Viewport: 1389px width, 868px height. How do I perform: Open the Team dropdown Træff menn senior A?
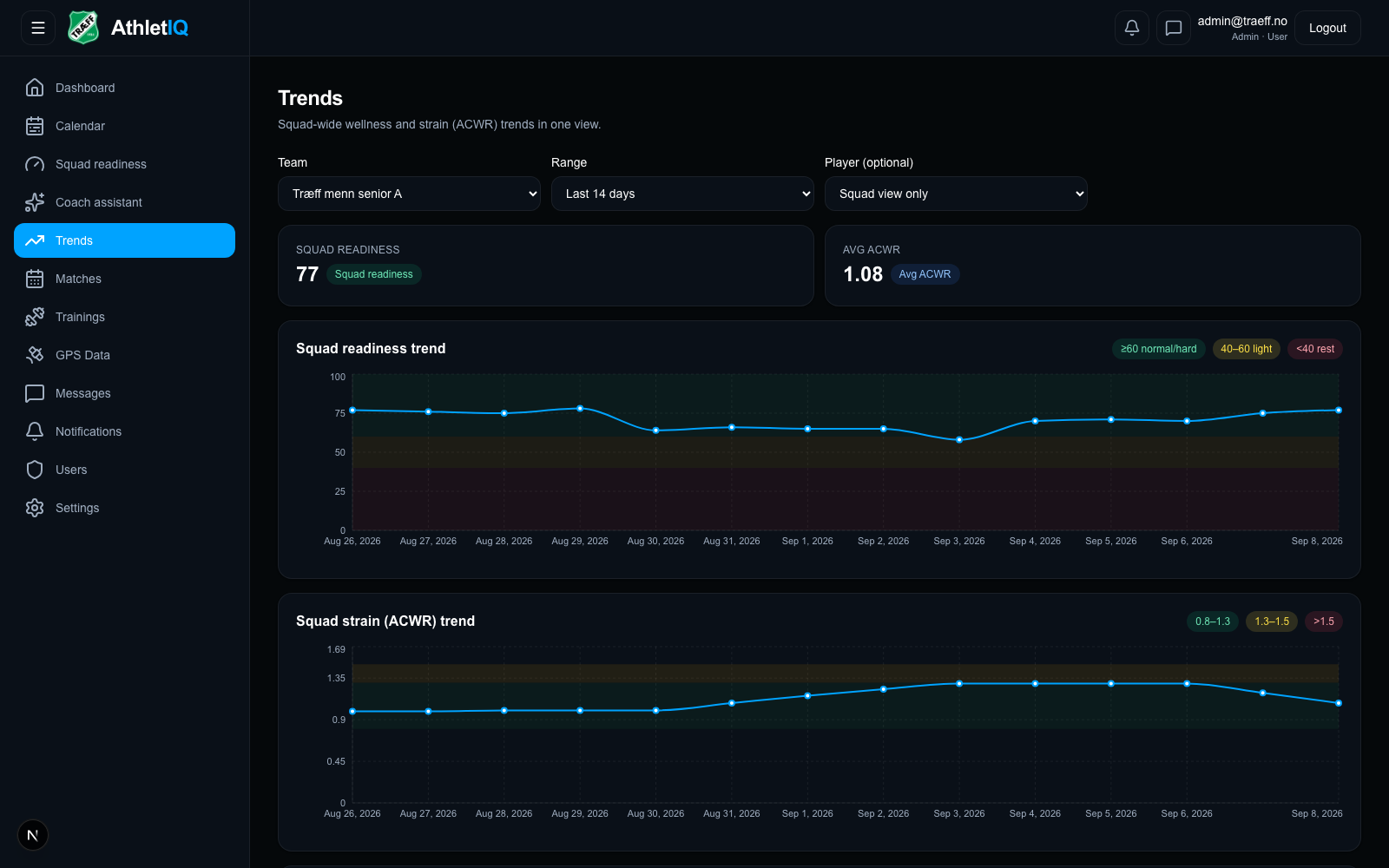click(409, 194)
